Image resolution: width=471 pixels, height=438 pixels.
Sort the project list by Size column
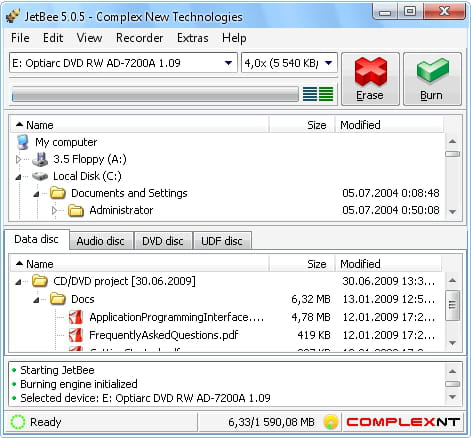pyautogui.click(x=302, y=264)
